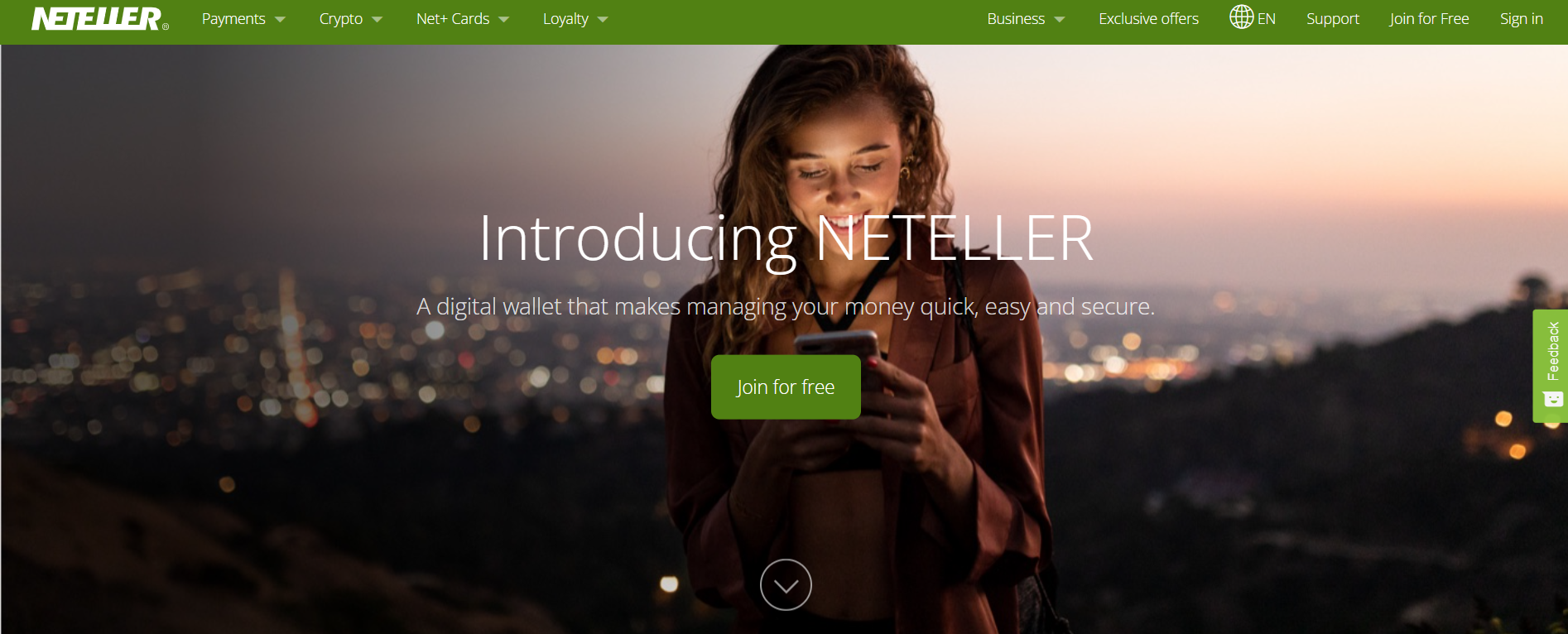Viewport: 1568px width, 634px height.
Task: Click the globe language icon
Action: [x=1241, y=17]
